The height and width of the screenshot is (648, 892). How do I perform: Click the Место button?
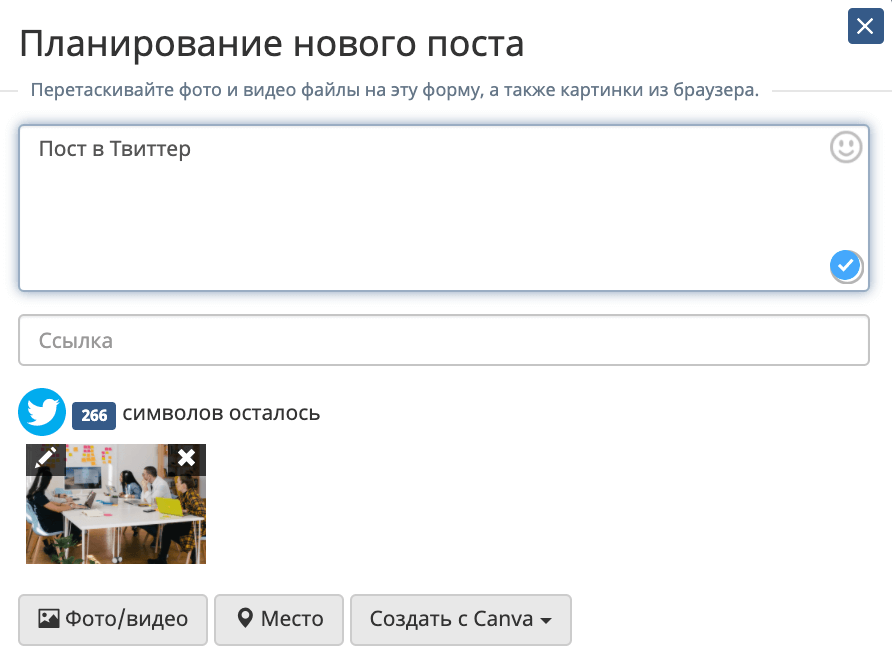pos(279,620)
